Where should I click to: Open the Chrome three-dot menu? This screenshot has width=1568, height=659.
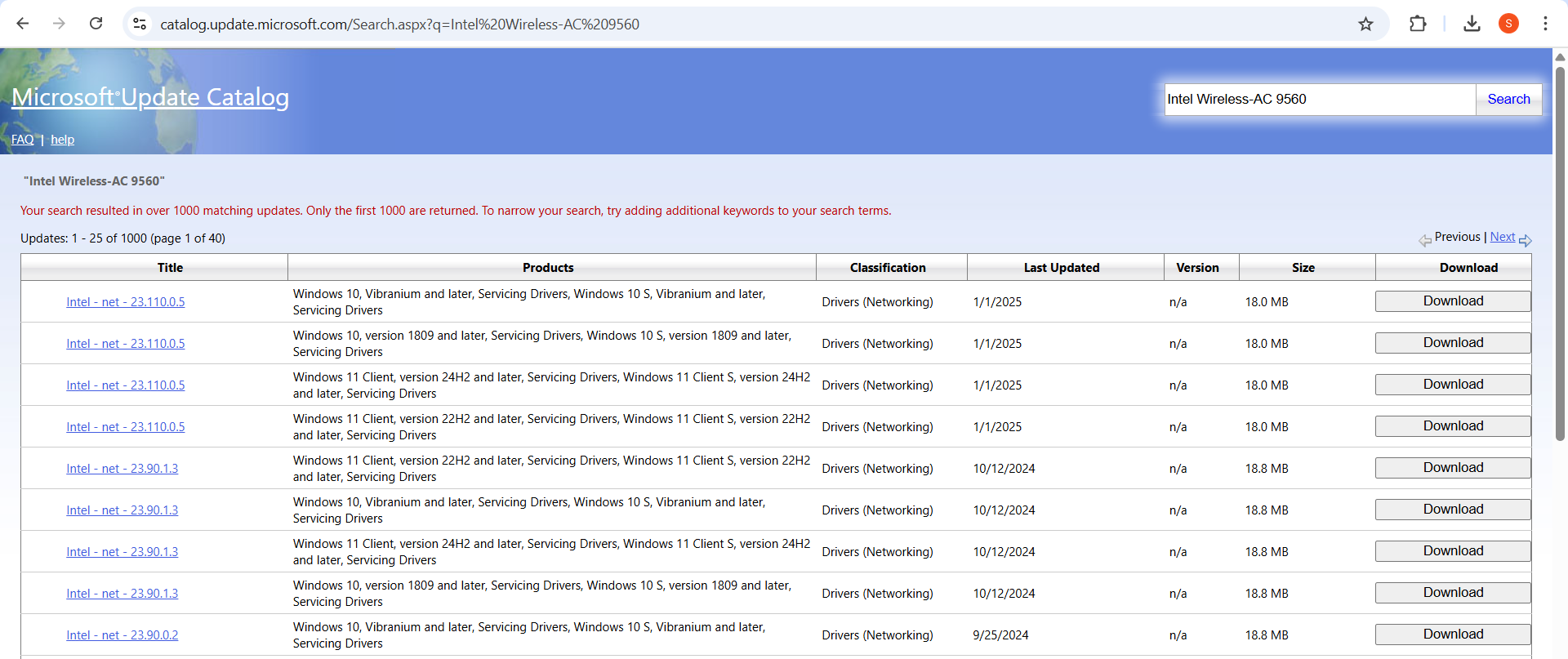pos(1545,24)
